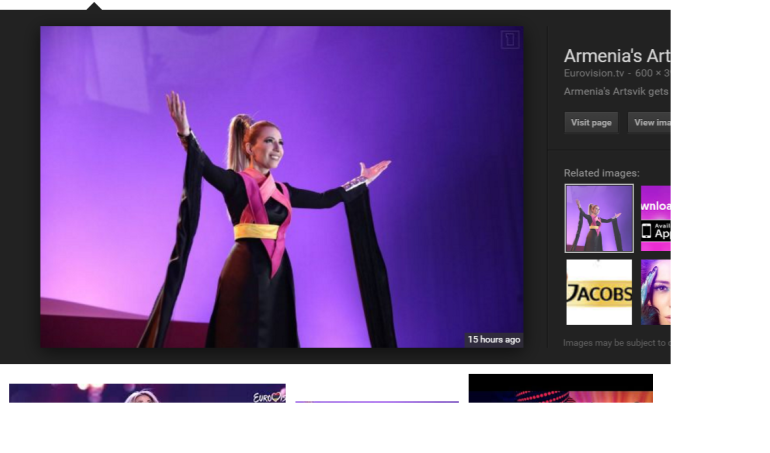Click the faint bookmark icon on the preview image

click(510, 39)
